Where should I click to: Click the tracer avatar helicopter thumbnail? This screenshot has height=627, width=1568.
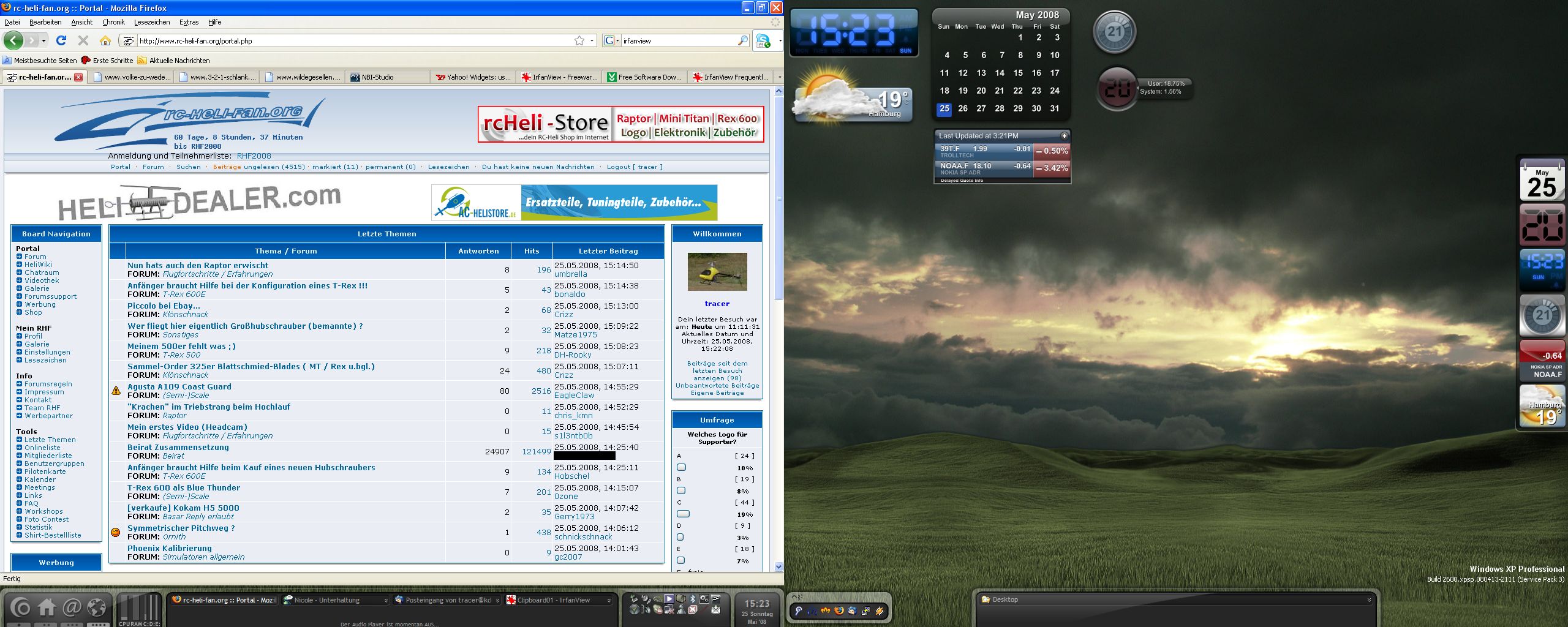(x=717, y=271)
